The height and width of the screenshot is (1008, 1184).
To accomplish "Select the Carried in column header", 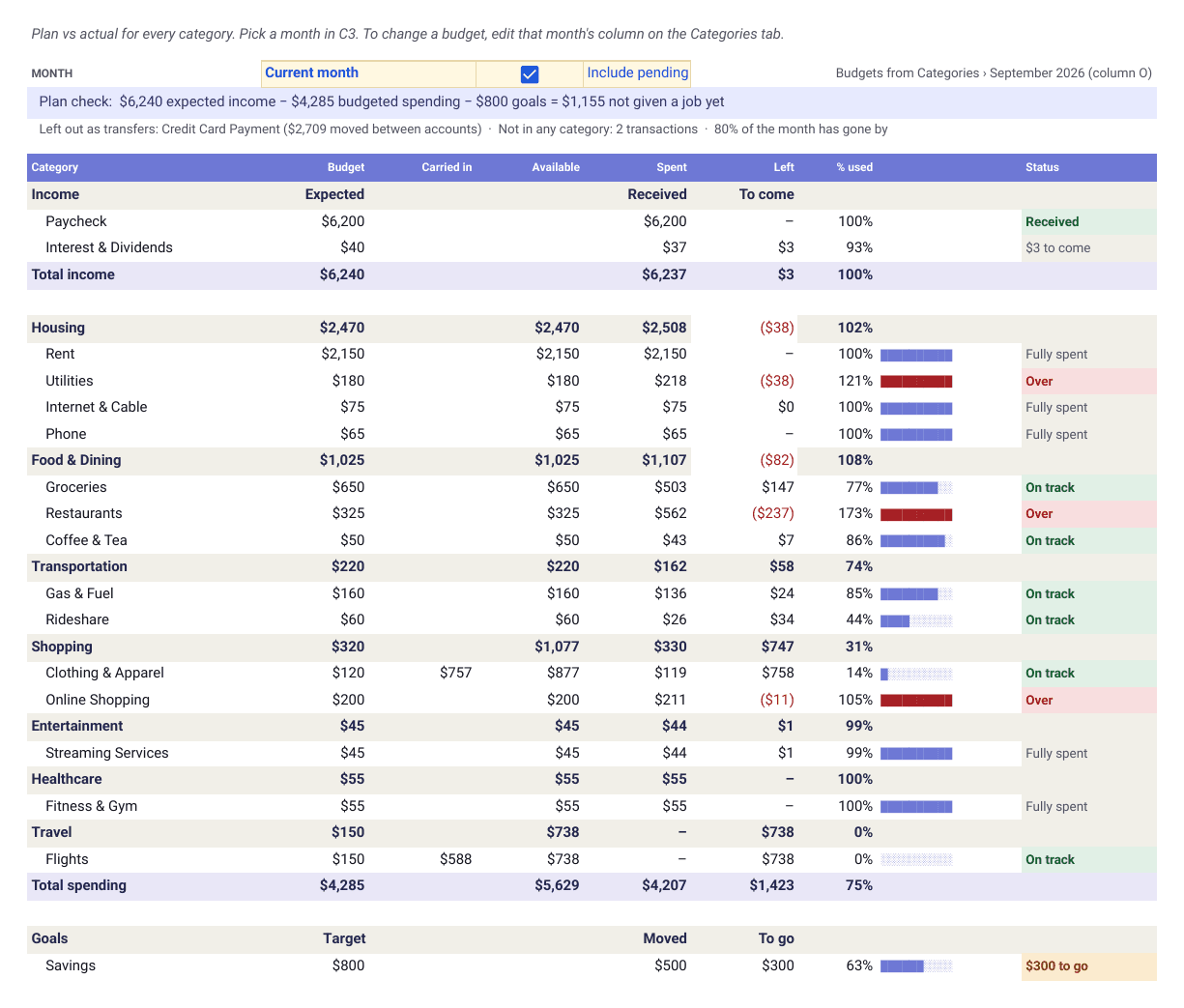I will (x=447, y=167).
